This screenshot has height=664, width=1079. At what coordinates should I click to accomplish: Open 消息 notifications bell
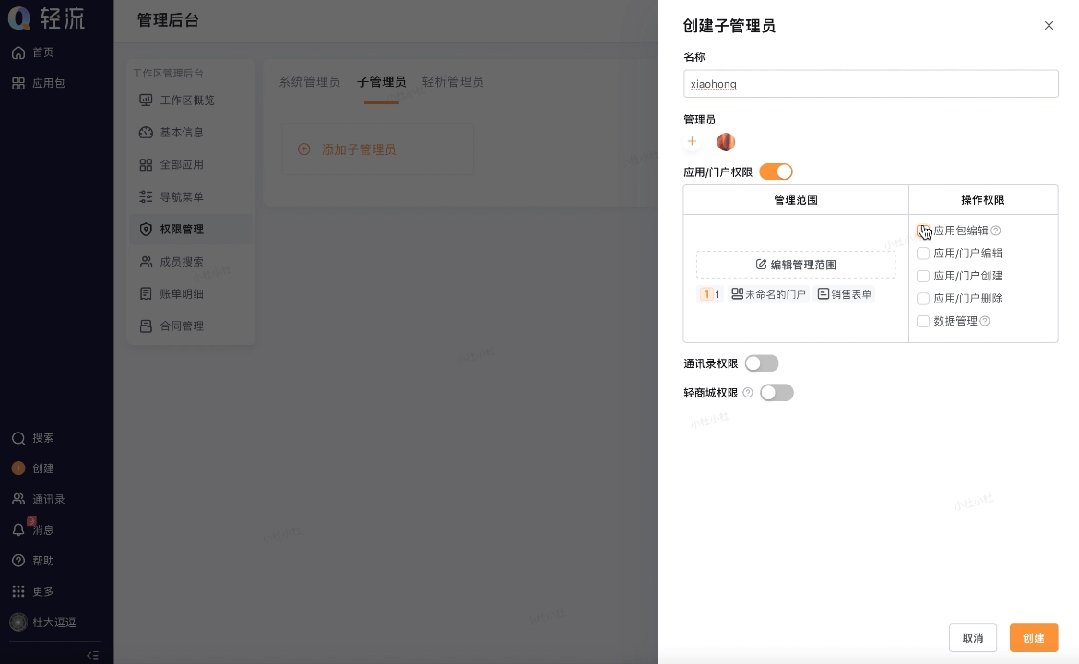click(x=19, y=530)
